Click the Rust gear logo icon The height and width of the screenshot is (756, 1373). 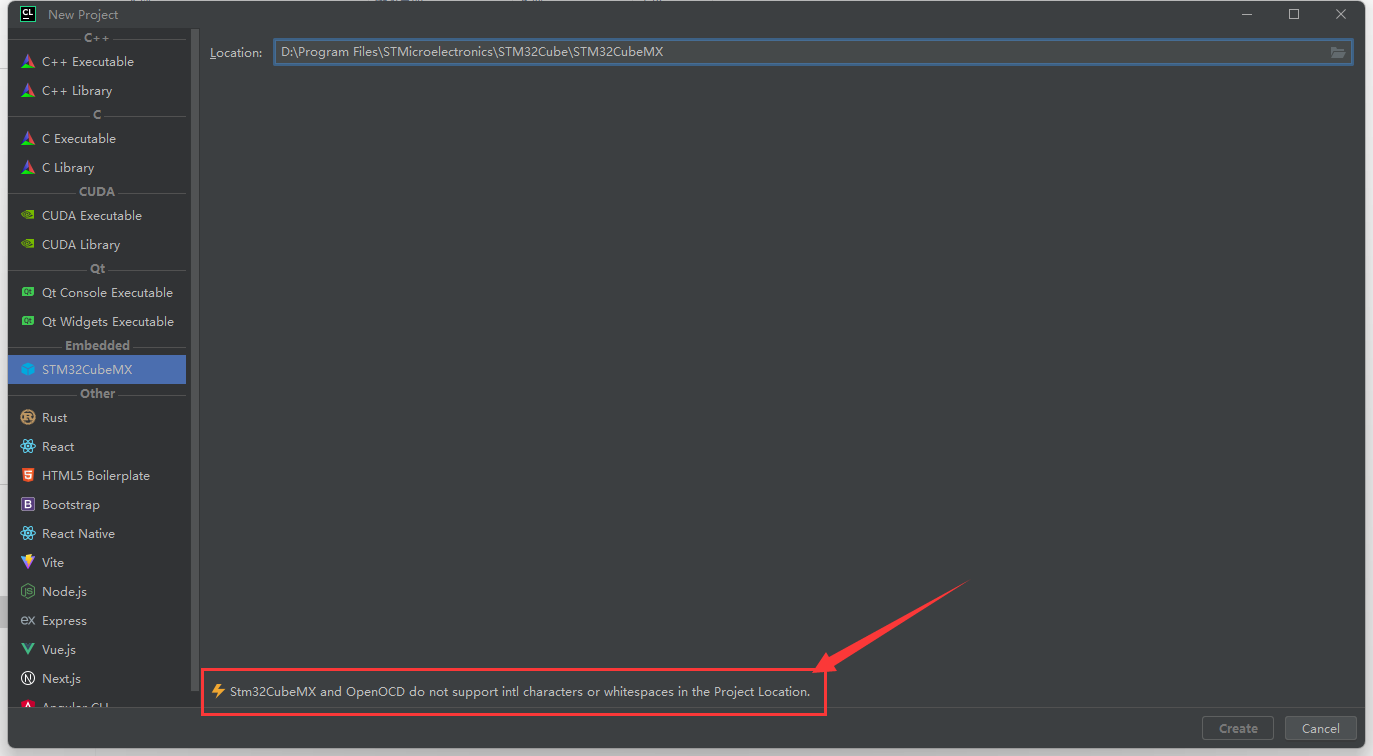[28, 418]
